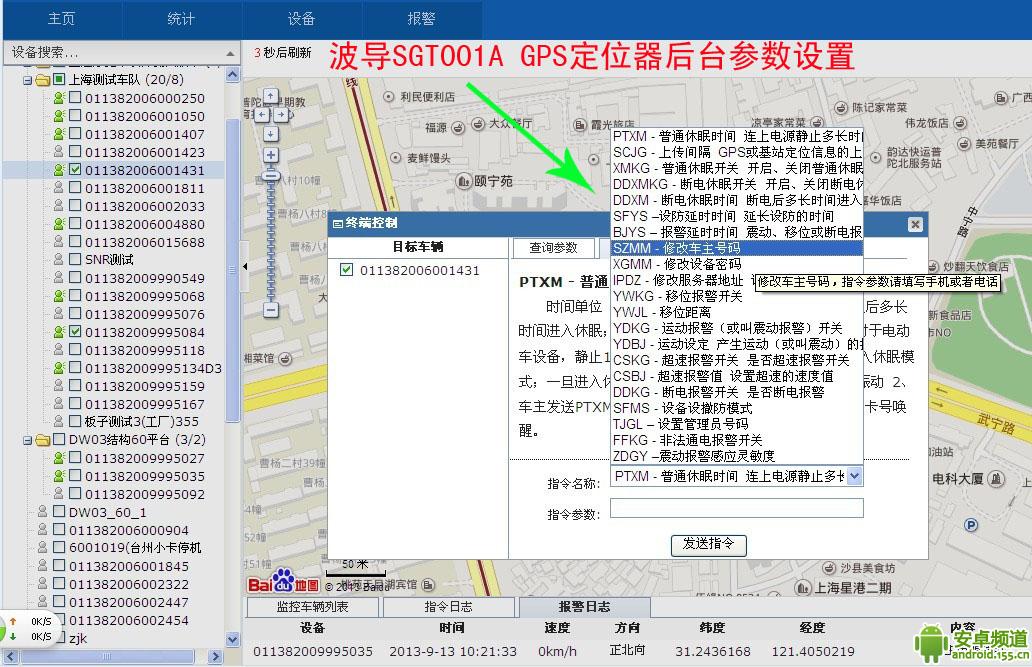The width and height of the screenshot is (1032, 667).
Task: Click user icon beside DW03_60_1
Action: [43, 512]
